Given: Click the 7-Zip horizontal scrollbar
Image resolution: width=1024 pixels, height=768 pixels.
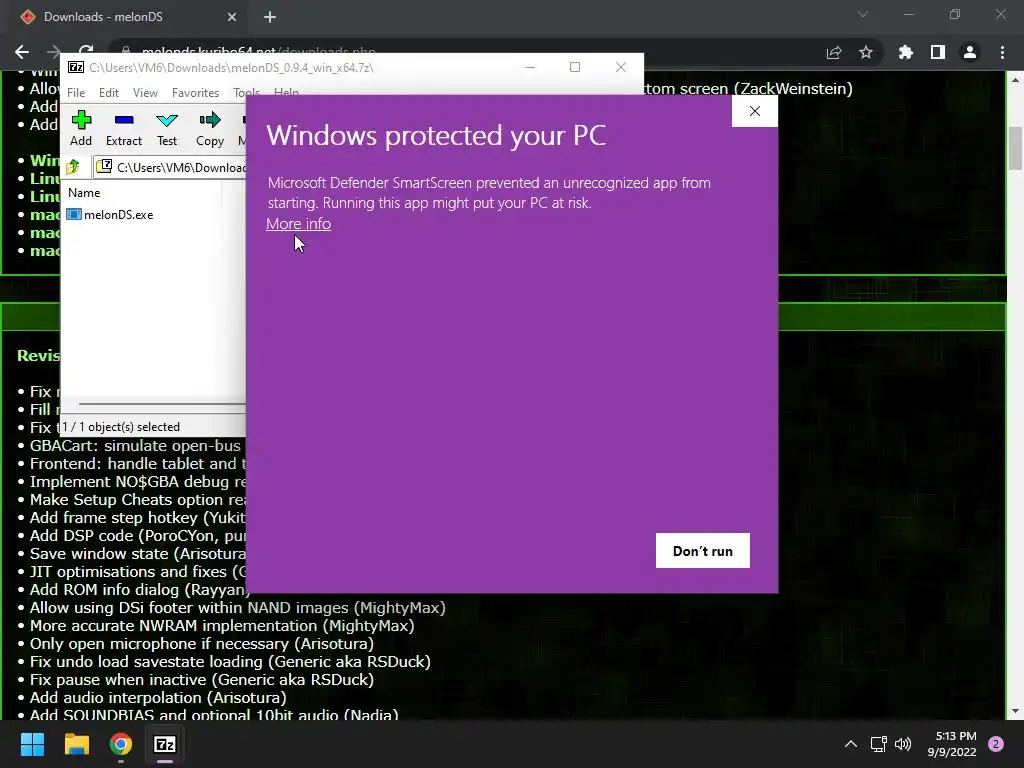Looking at the screenshot, I should (161, 404).
